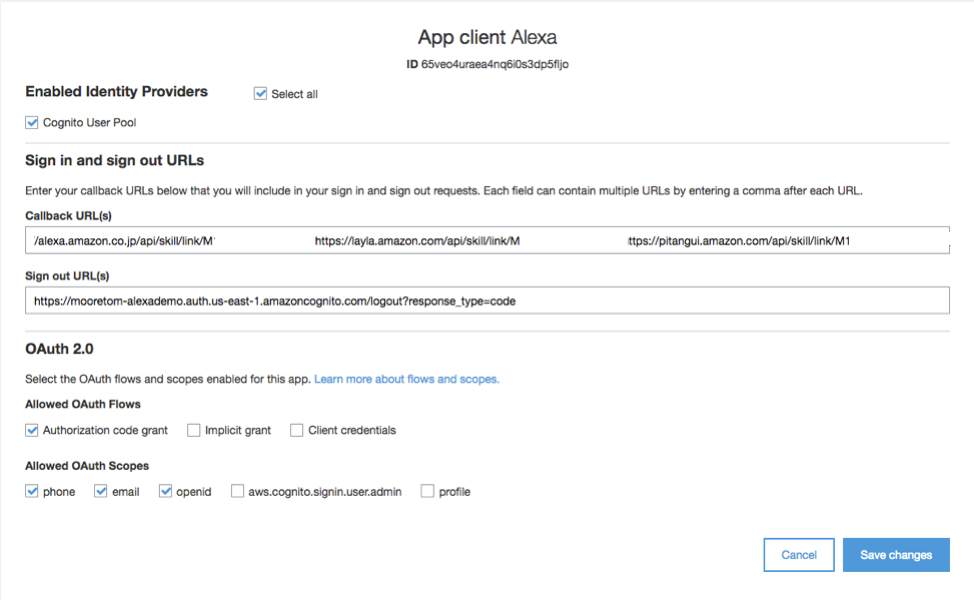
Task: Disable the Authorization code grant flow
Action: tap(31, 430)
